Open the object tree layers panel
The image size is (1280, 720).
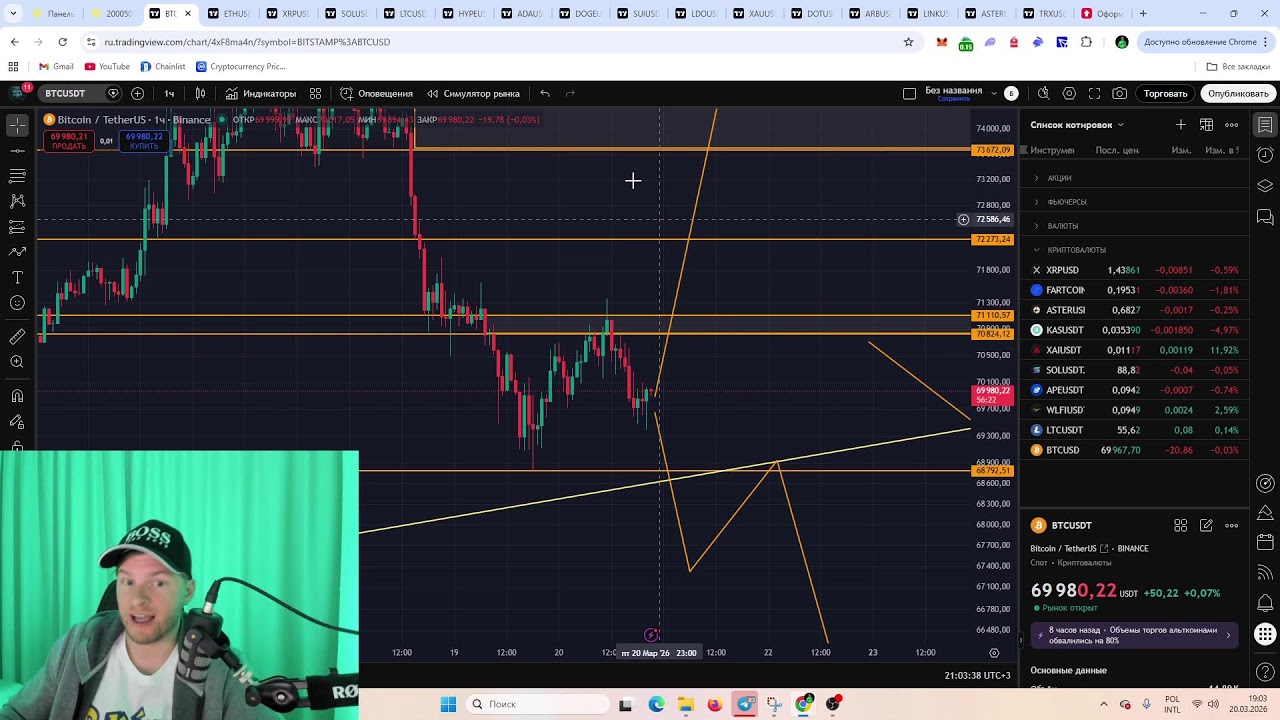[1265, 186]
